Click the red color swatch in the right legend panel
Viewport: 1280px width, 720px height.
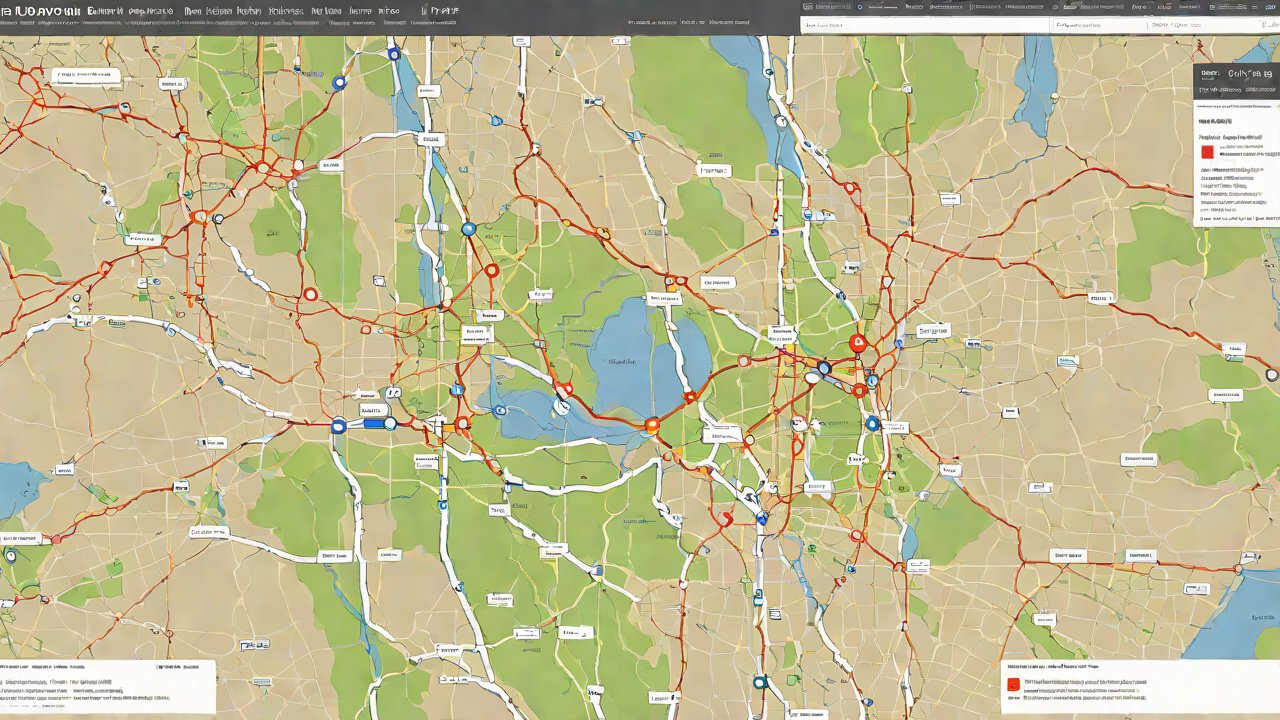1207,152
